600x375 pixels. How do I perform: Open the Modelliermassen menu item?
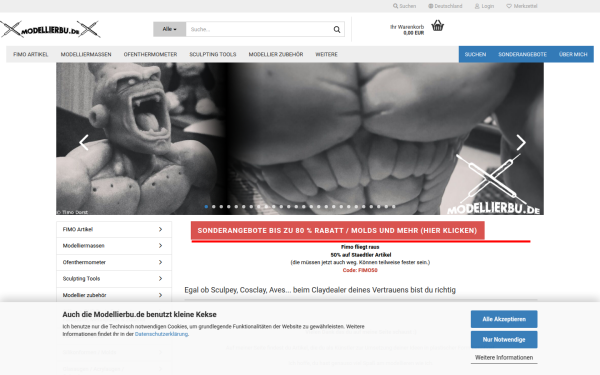point(86,54)
